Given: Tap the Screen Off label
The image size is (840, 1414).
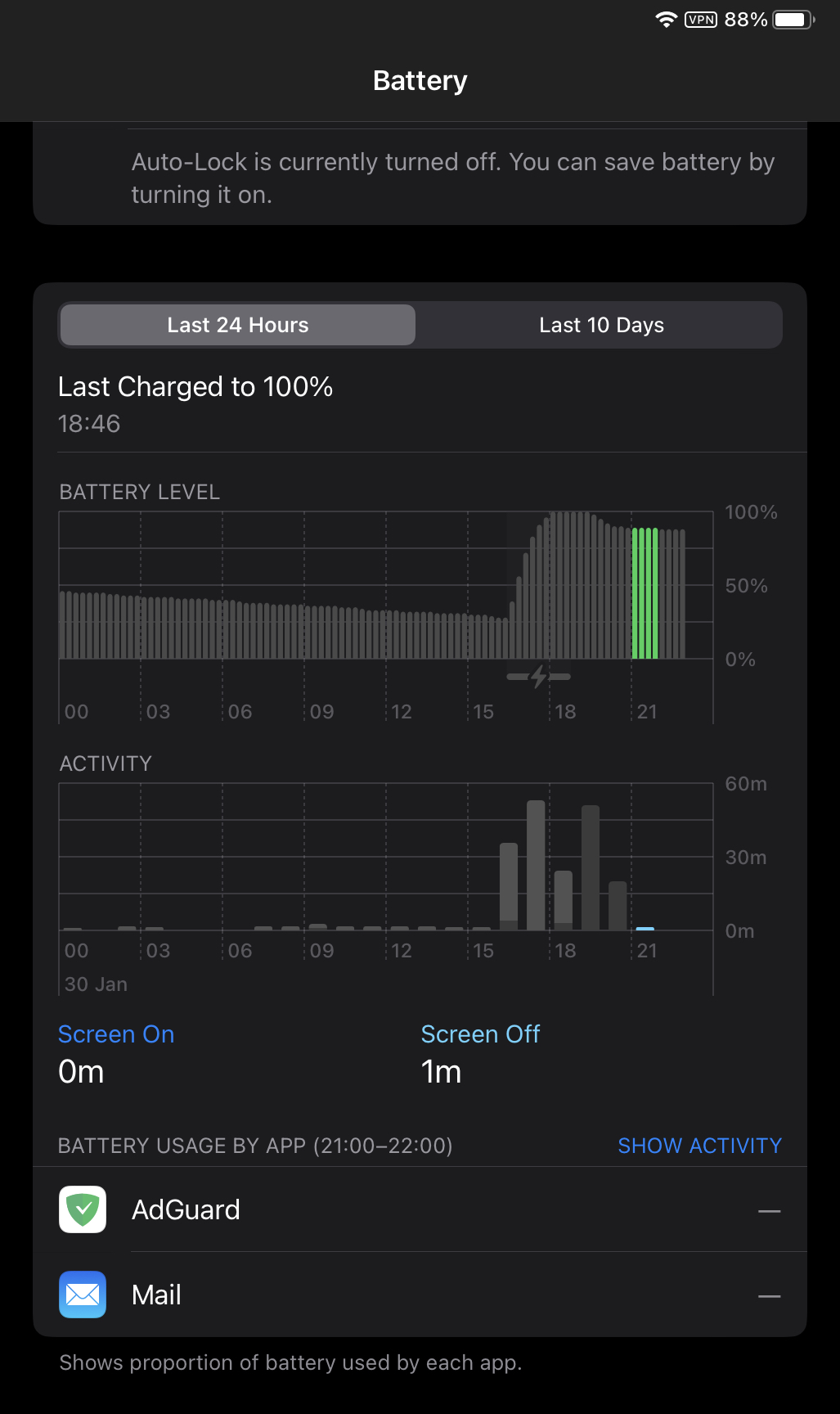Looking at the screenshot, I should click(x=480, y=1034).
